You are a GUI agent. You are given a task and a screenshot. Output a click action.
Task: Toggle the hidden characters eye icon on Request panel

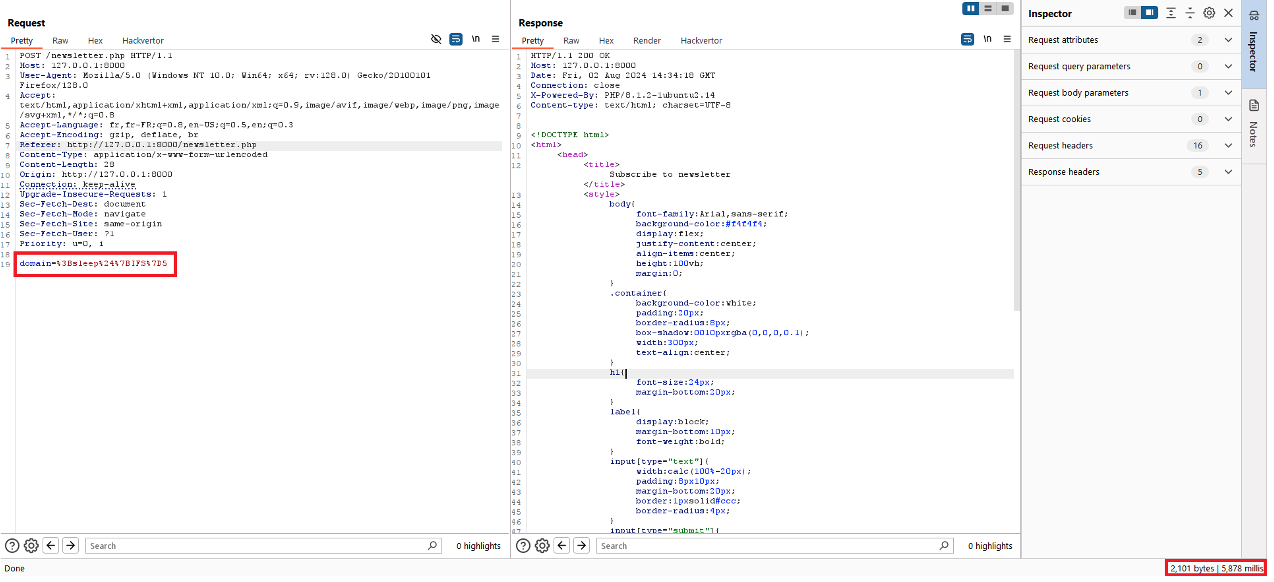click(x=435, y=39)
